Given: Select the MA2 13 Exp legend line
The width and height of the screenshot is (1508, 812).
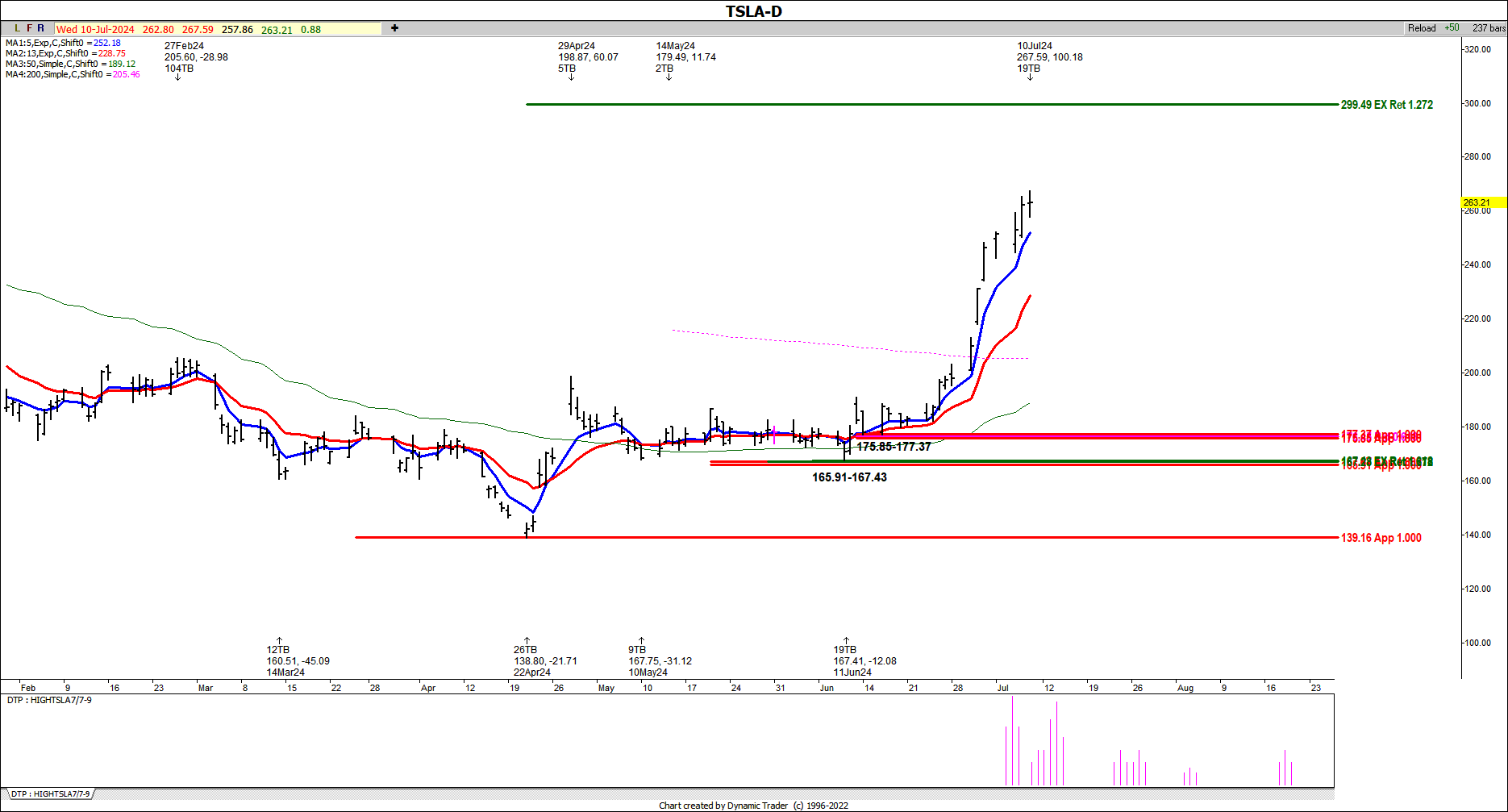Looking at the screenshot, I should coord(65,53).
